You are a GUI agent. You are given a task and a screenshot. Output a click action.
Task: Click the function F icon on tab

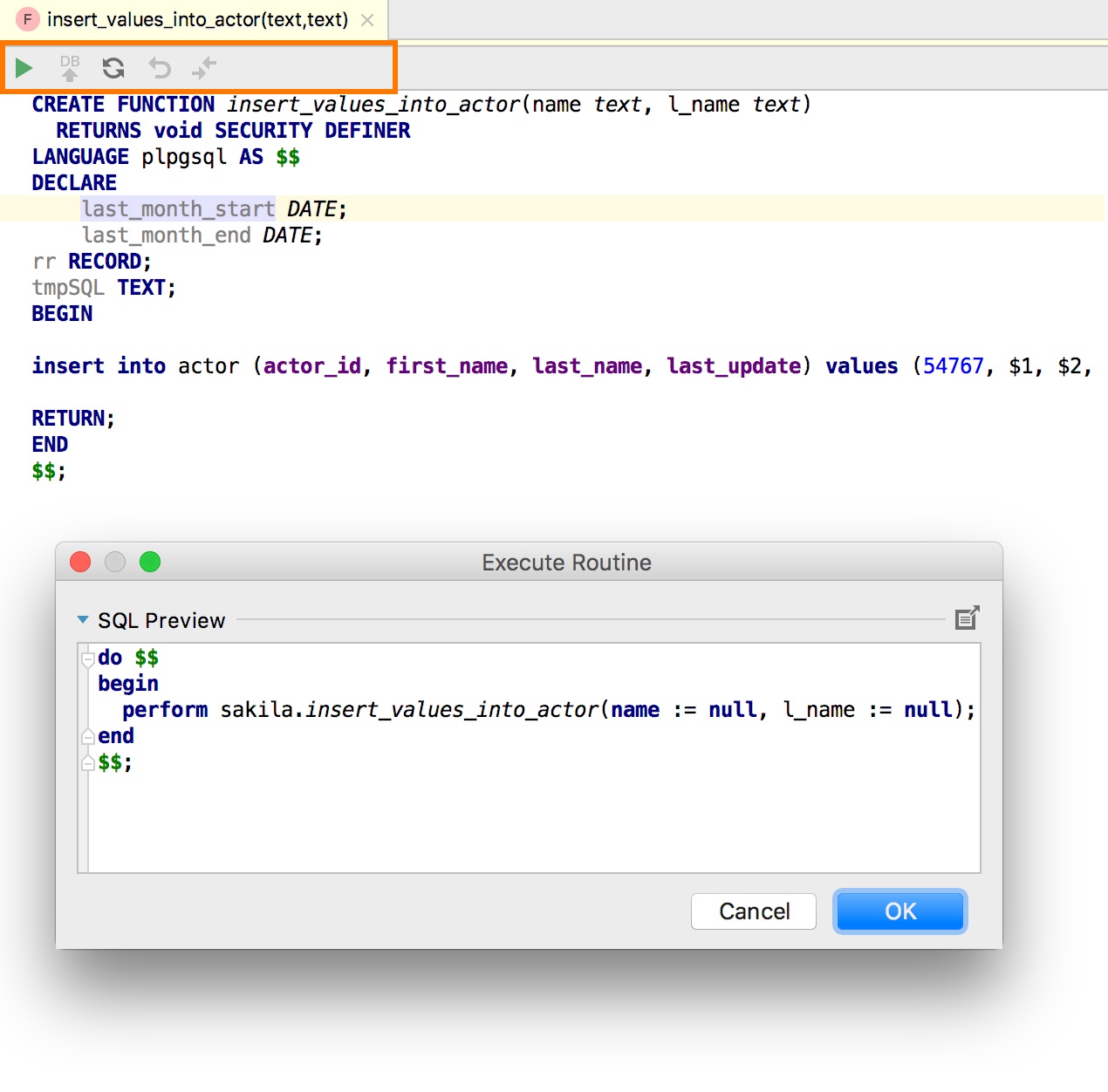click(x=28, y=19)
